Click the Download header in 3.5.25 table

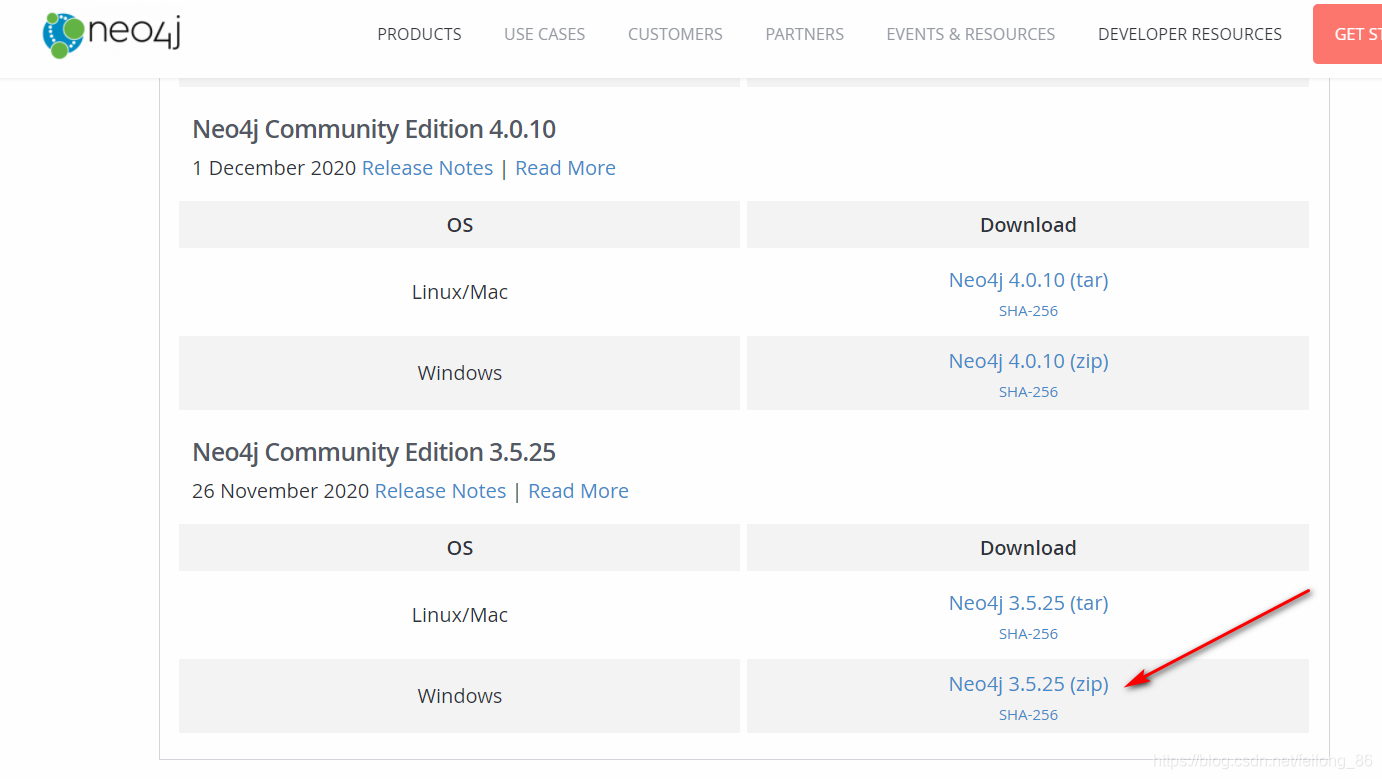pyautogui.click(x=1028, y=548)
